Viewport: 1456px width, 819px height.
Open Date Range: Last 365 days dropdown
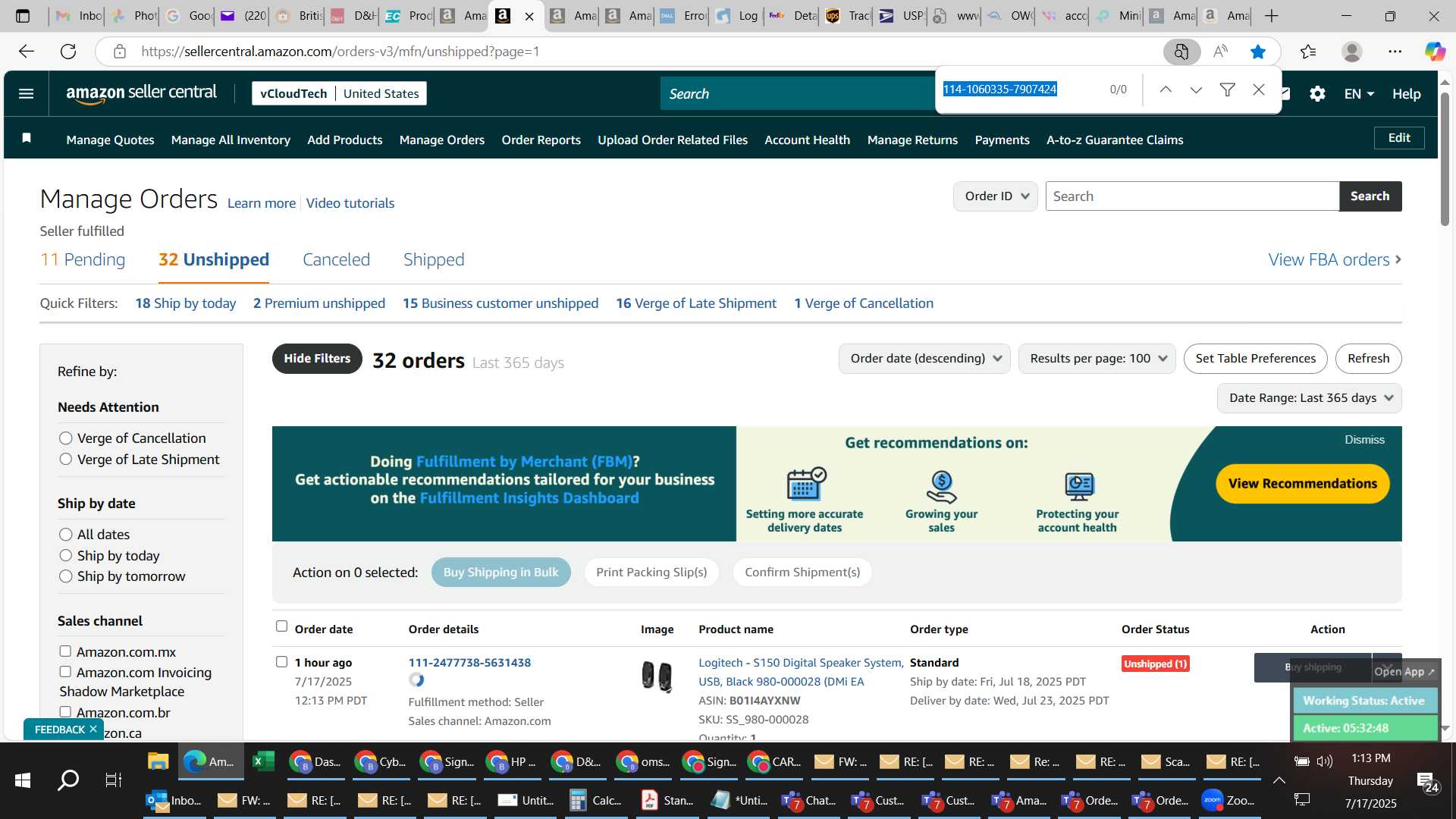pyautogui.click(x=1309, y=398)
